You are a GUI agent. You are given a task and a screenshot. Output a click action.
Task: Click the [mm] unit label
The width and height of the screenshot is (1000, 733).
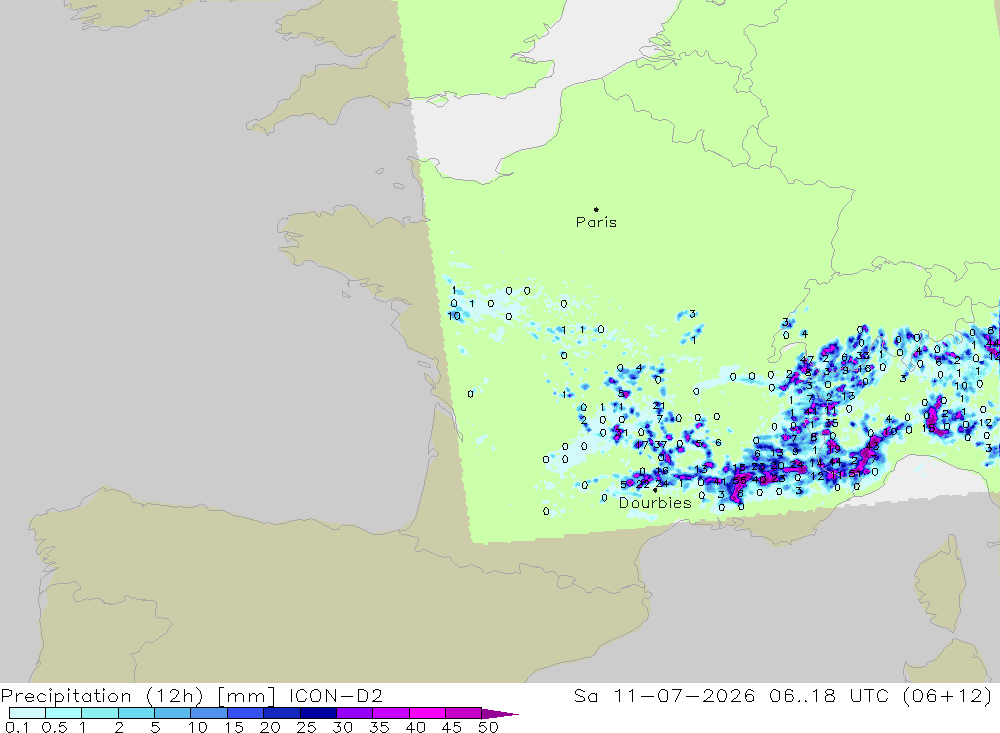(246, 696)
